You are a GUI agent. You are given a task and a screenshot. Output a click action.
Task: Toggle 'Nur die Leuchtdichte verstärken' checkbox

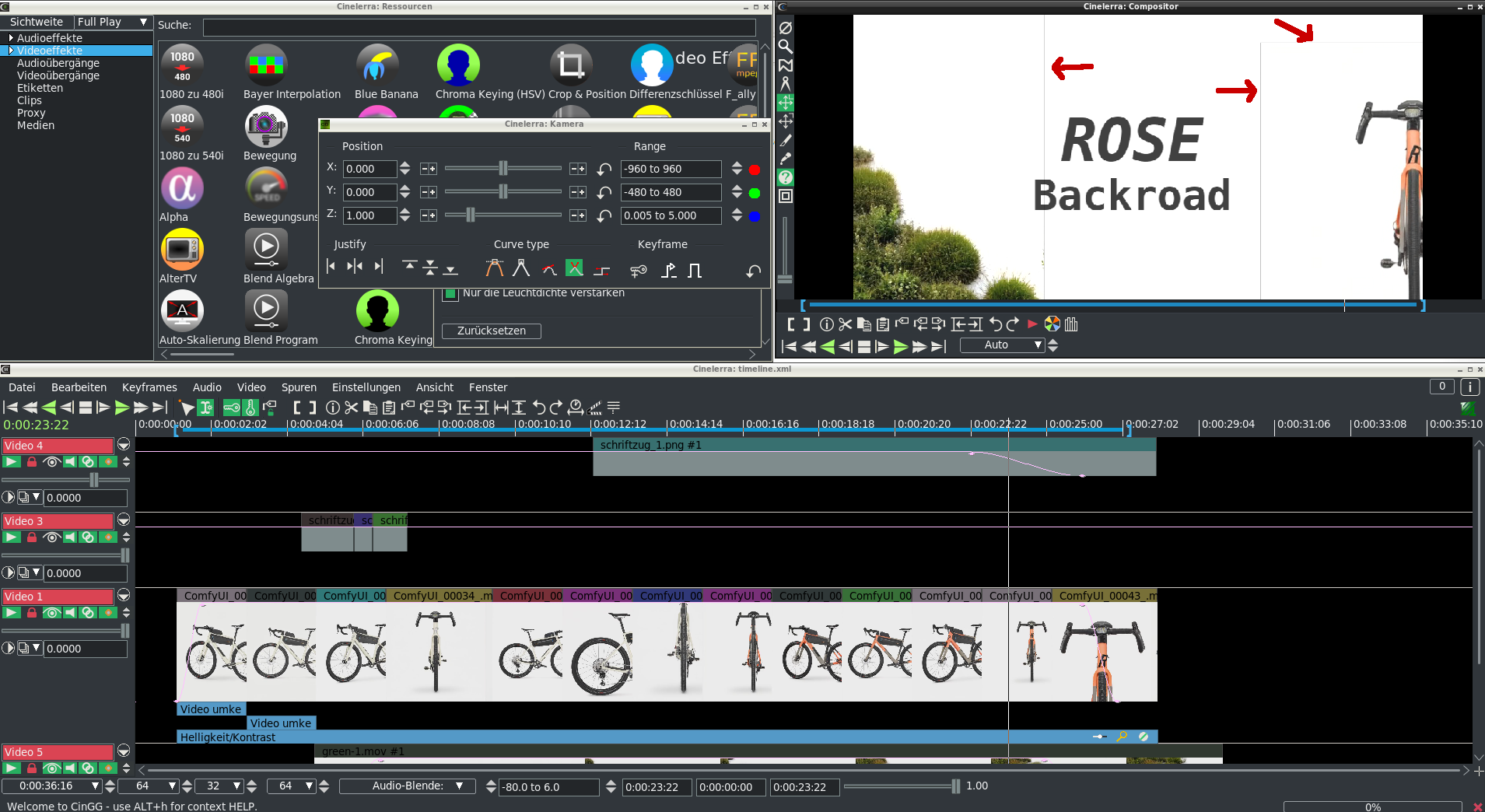coord(450,294)
